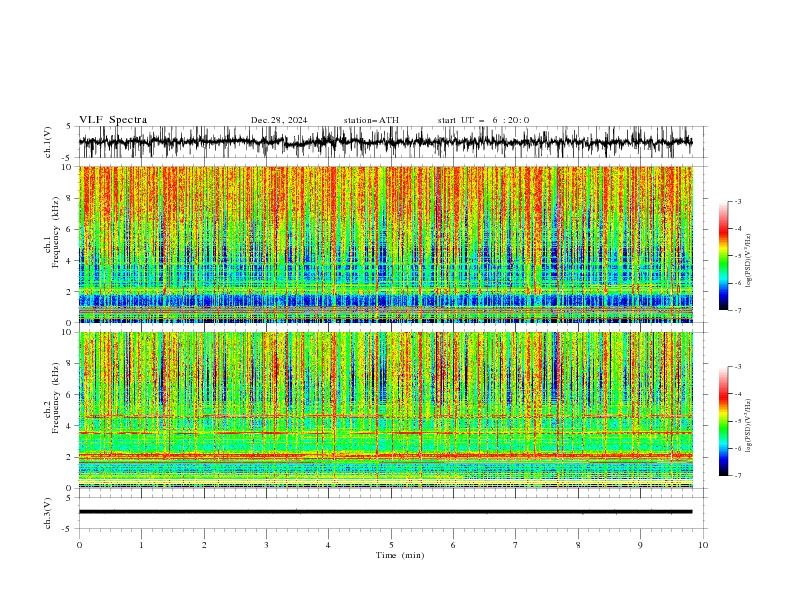Click the "-5" tick on ch.3(V) axis
The image size is (792, 612).
point(68,529)
